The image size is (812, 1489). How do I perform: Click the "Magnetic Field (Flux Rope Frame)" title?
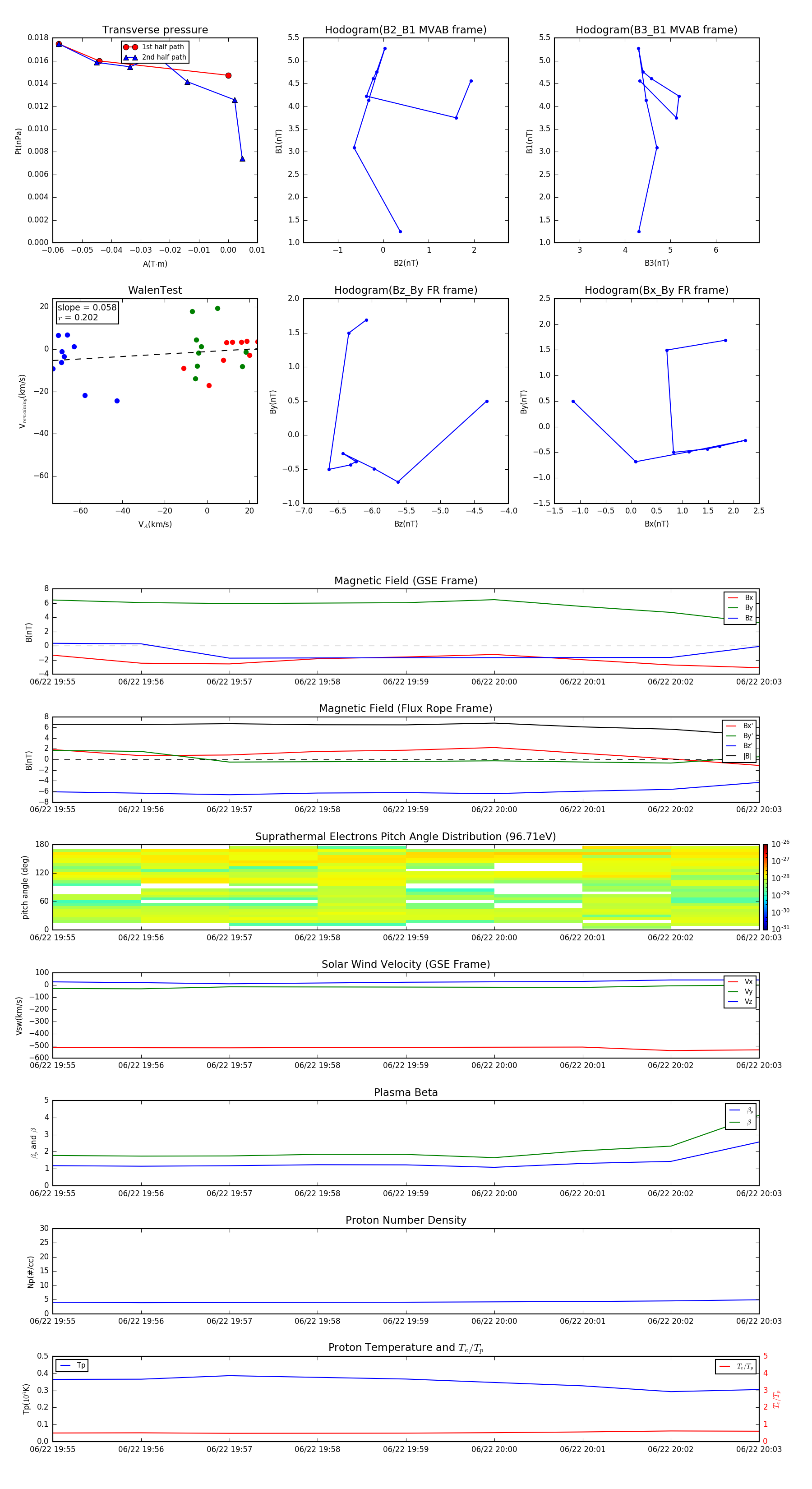406,709
